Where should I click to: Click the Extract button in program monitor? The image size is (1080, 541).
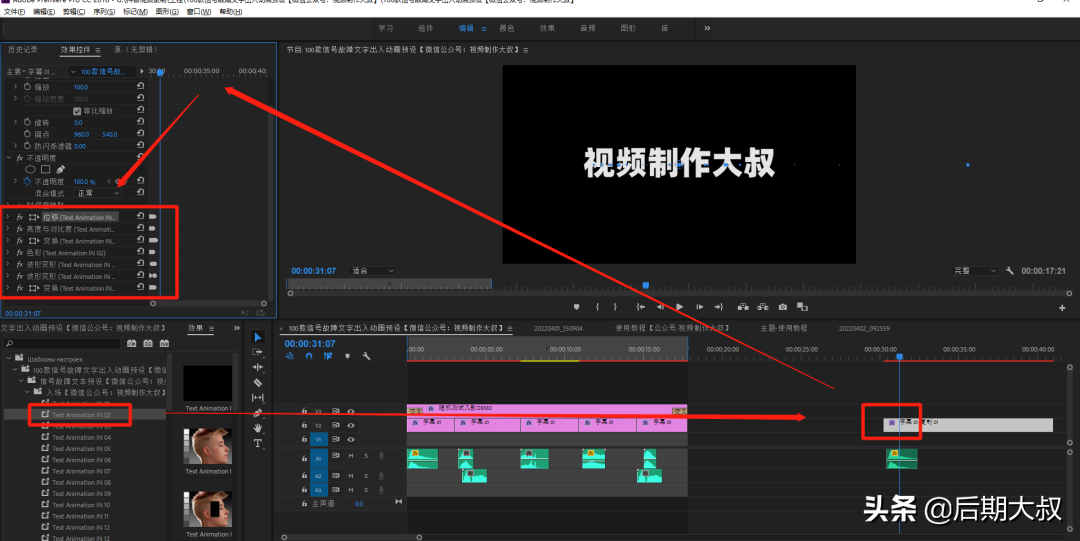point(762,307)
